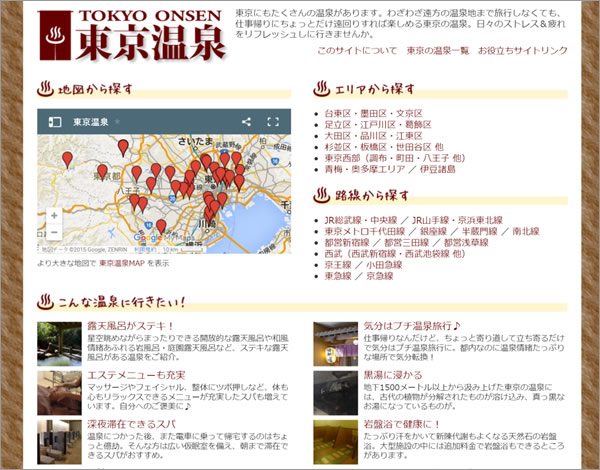Star the 東京温泉 map
This screenshot has width=600, height=470.
[118, 122]
